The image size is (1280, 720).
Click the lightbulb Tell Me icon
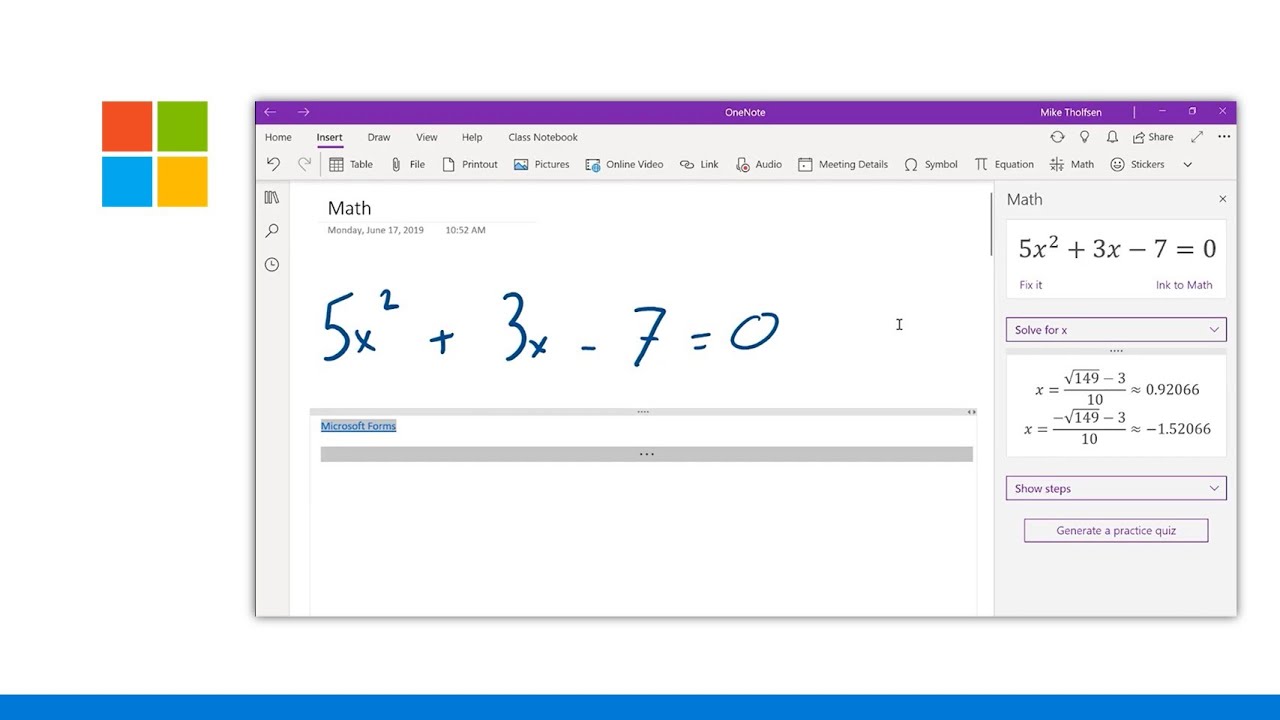pyautogui.click(x=1085, y=137)
